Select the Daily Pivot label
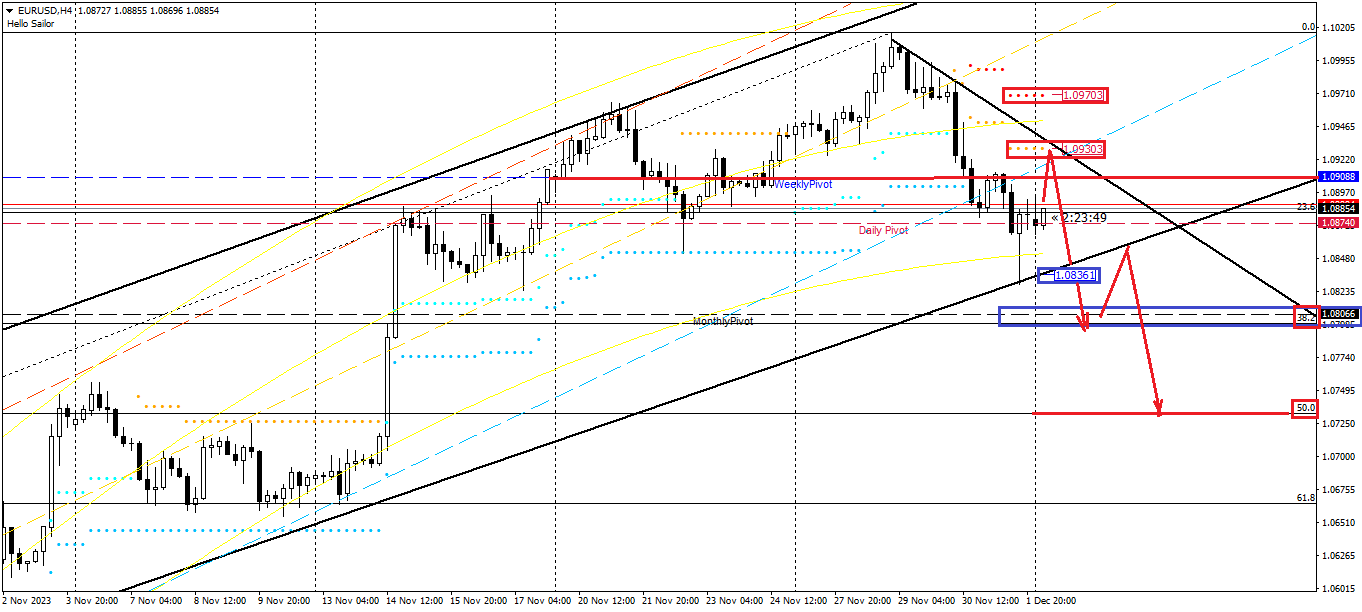This screenshot has height=612, width=1362. [884, 230]
